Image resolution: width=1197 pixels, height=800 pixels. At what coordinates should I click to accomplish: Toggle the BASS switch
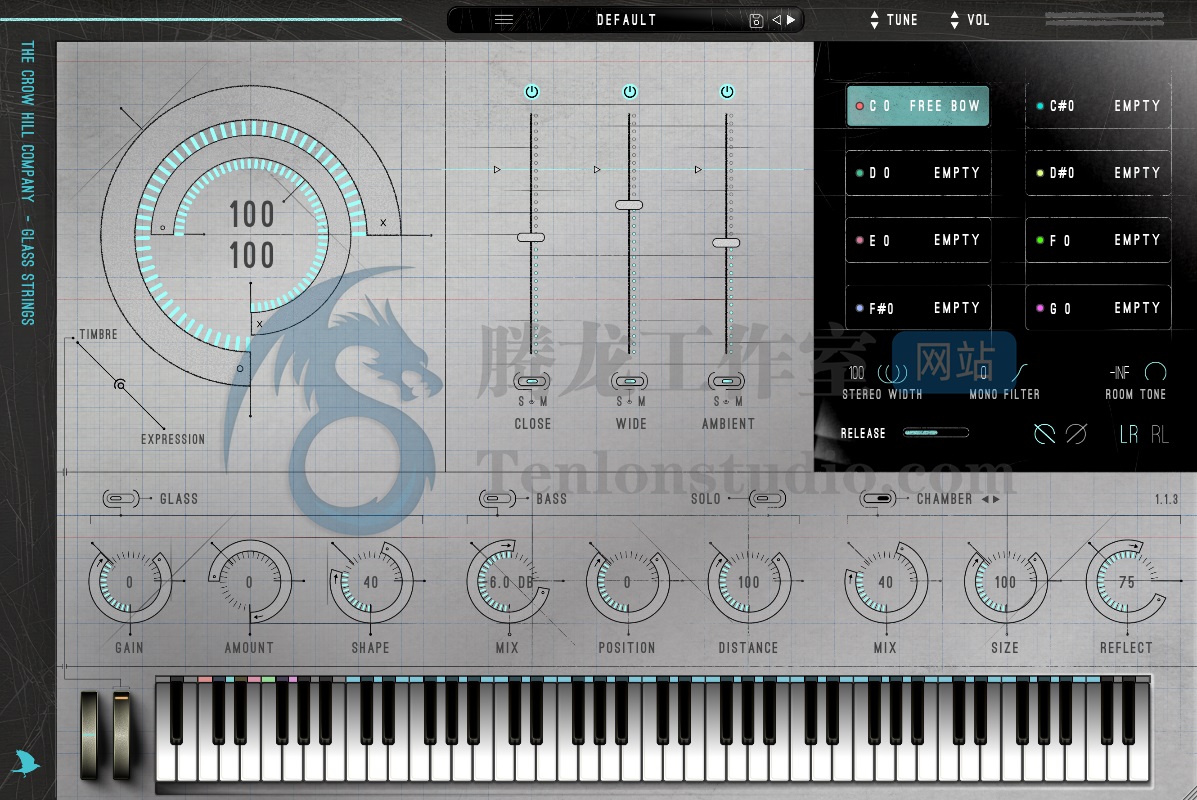coord(497,499)
